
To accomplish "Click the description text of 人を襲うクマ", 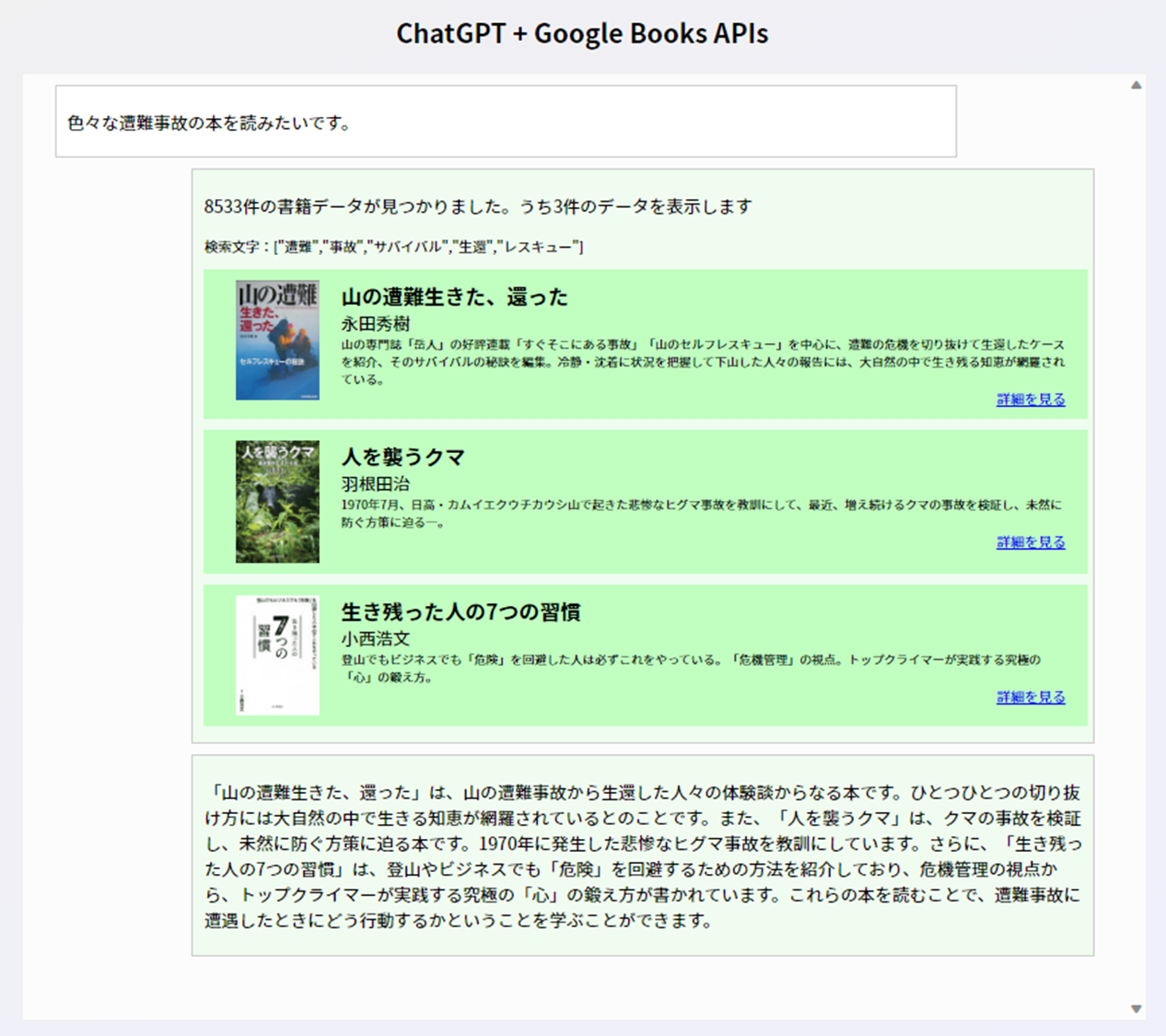I will tap(702, 514).
